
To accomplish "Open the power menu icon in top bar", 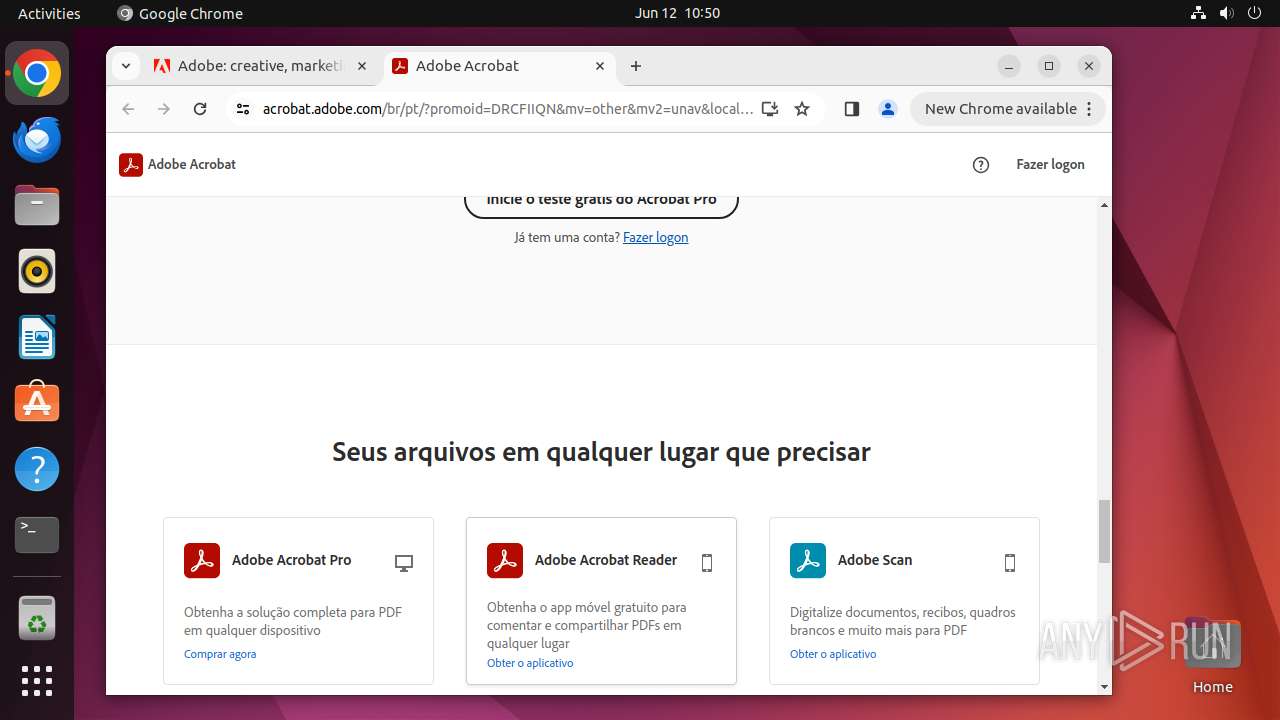I will [x=1254, y=13].
